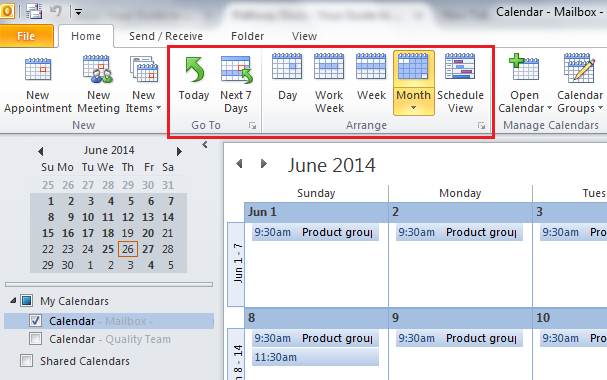Select Calendar - Quality Team entry
The width and height of the screenshot is (607, 380).
(x=110, y=339)
